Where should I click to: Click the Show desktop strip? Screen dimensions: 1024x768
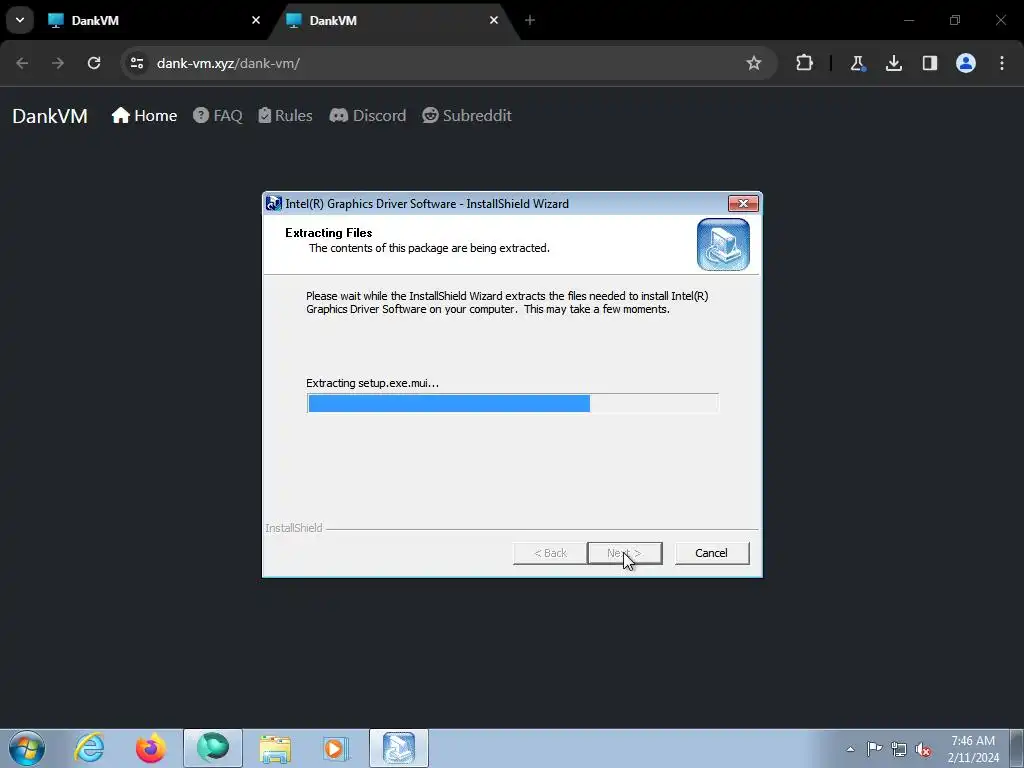(x=1017, y=749)
